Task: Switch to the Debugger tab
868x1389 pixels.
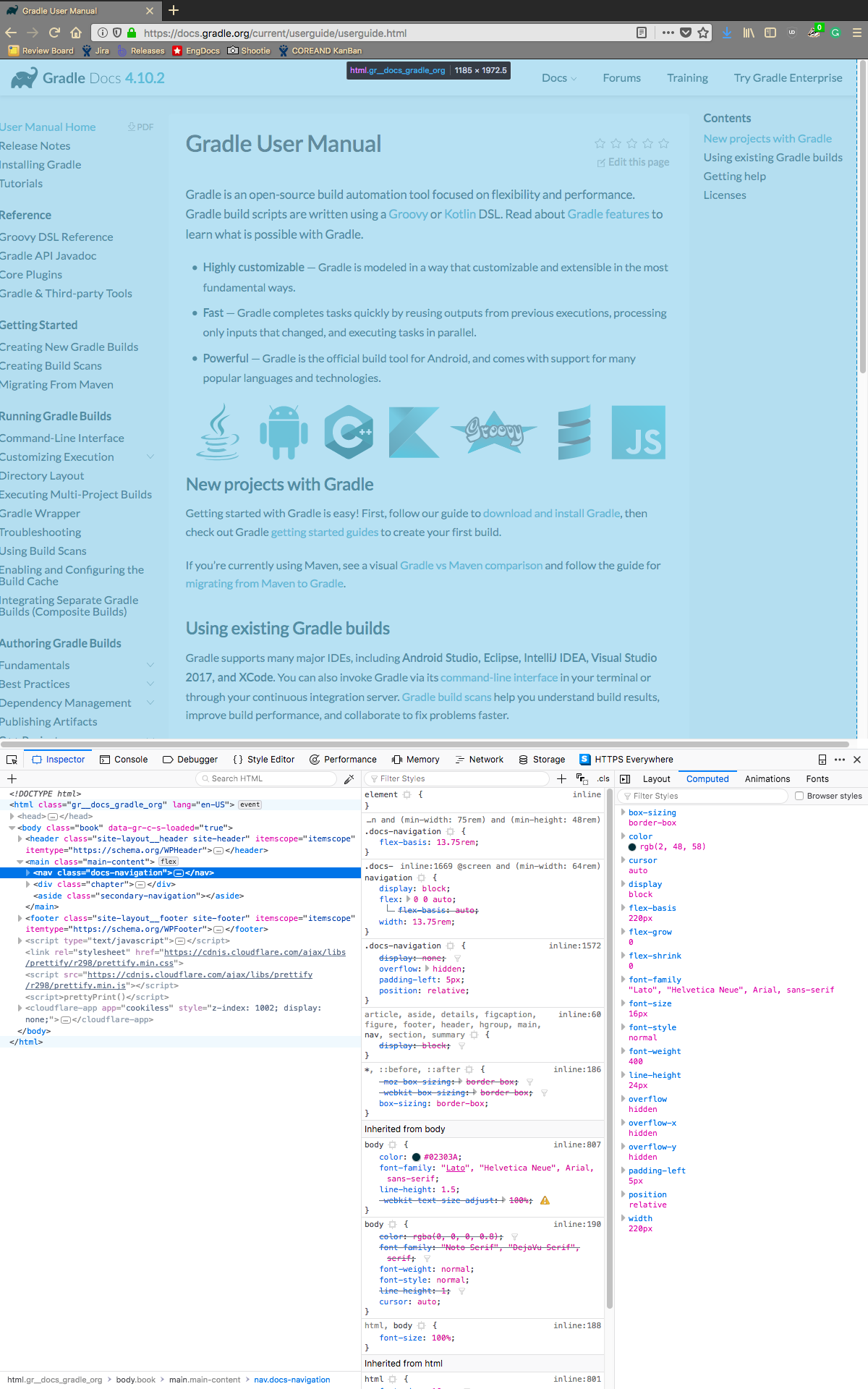Action: (x=190, y=760)
